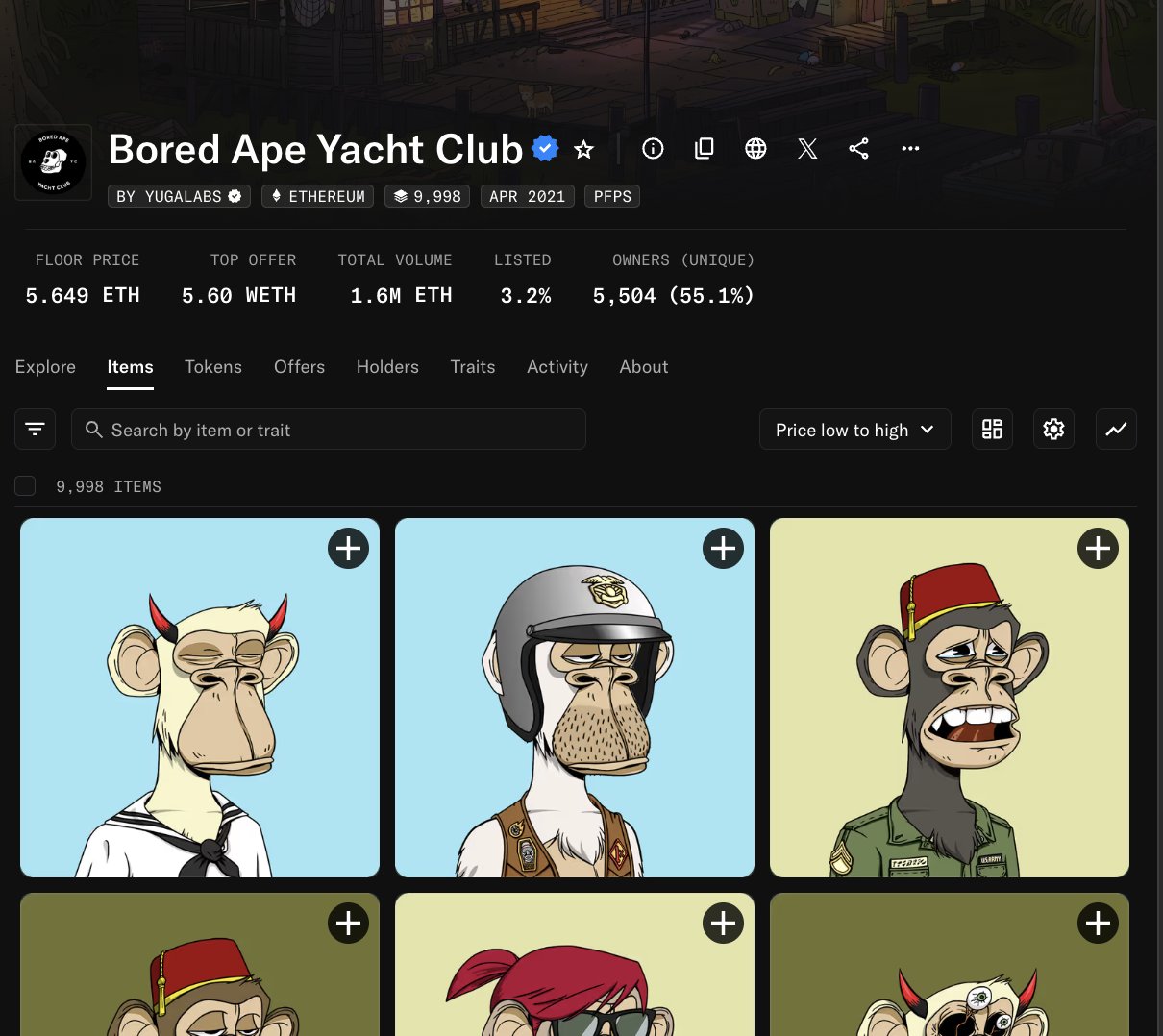
Task: Open the collection website globe icon
Action: (x=755, y=148)
